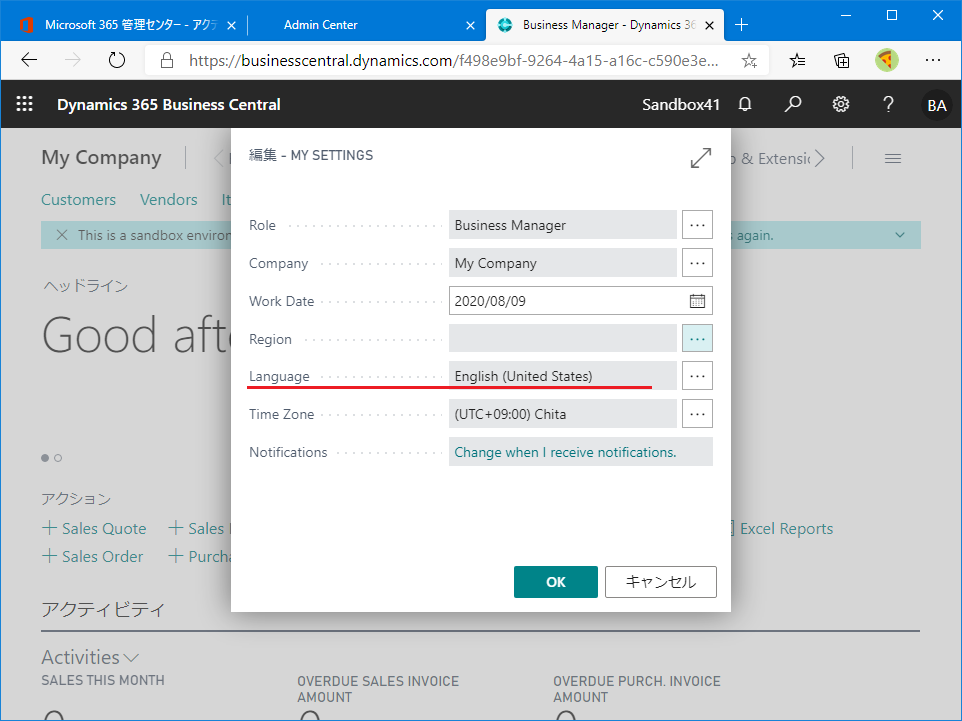The width and height of the screenshot is (962, 721).
Task: Create a new Sales Order
Action: pos(93,557)
